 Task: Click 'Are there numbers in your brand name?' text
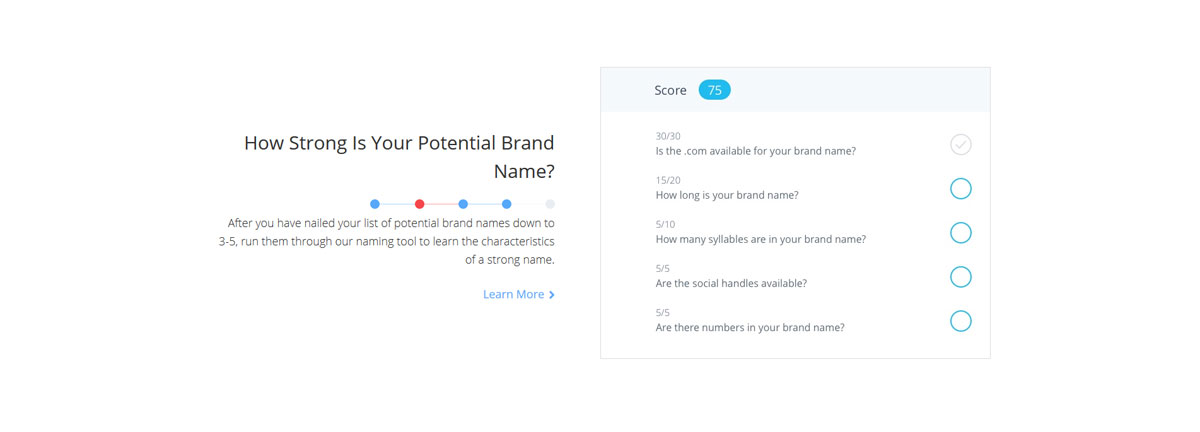coord(750,327)
